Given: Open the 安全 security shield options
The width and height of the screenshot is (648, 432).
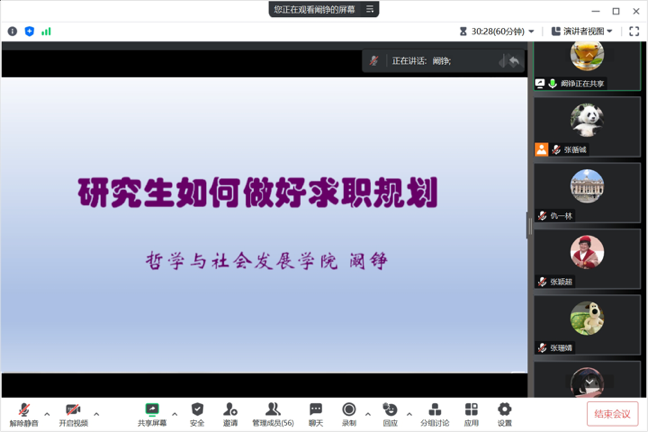Looking at the screenshot, I should (x=197, y=414).
